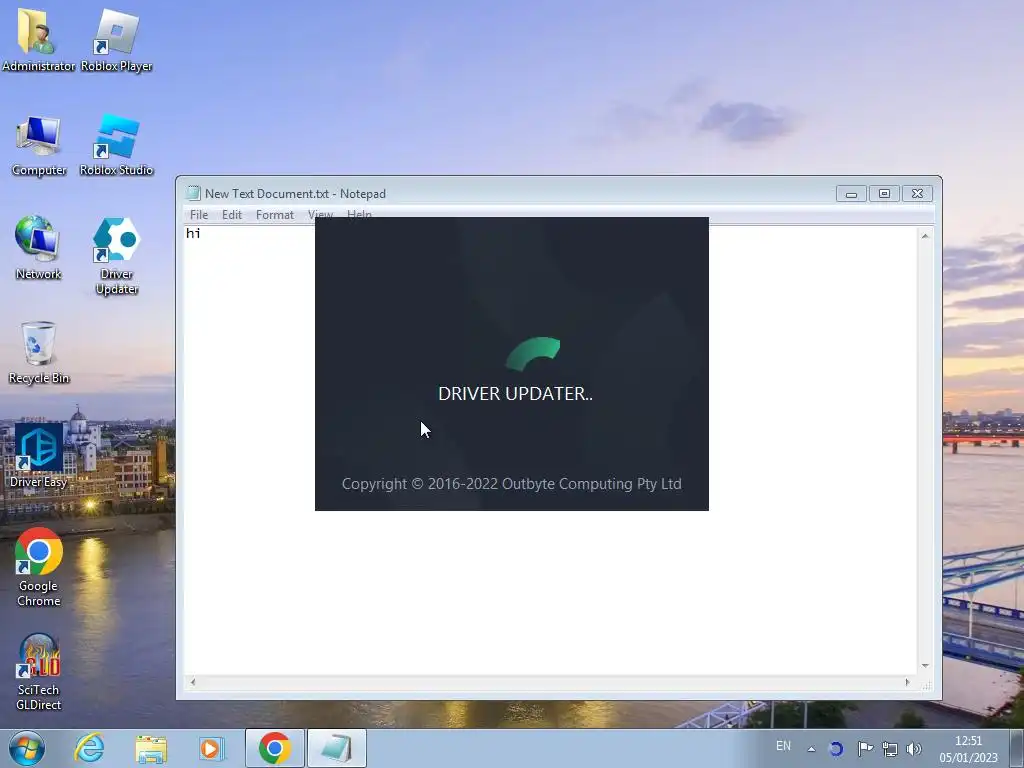This screenshot has height=768, width=1024.
Task: Open the Notepad Format menu
Action: (x=274, y=215)
